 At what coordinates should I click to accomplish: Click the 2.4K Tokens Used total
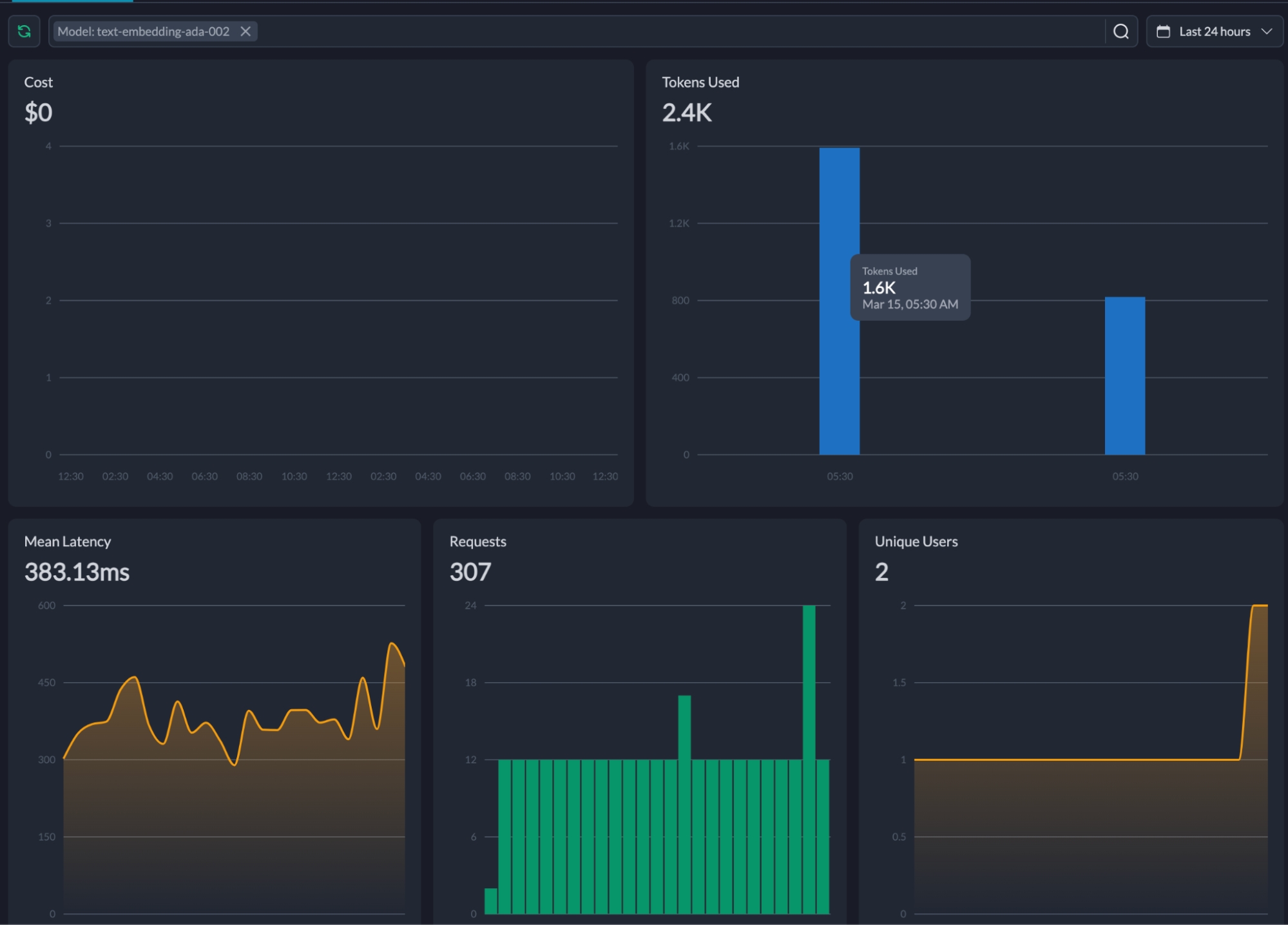click(687, 113)
